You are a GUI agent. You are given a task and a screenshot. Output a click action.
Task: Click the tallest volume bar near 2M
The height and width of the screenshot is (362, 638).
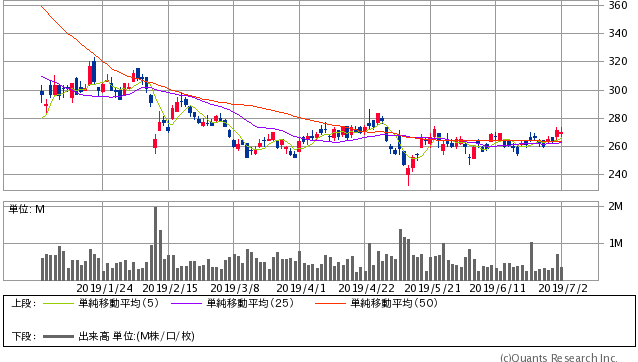pos(155,243)
